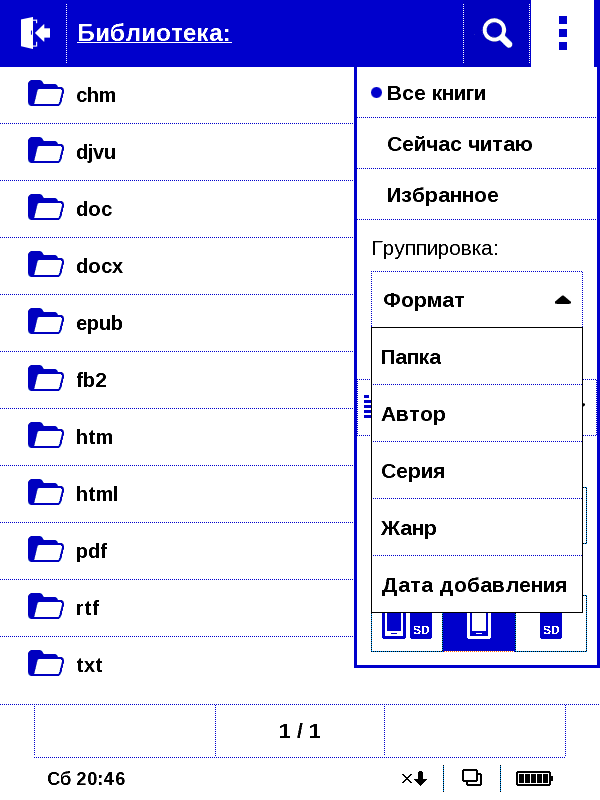This screenshot has height=800, width=600.
Task: Tap the exit library back icon
Action: [x=35, y=33]
